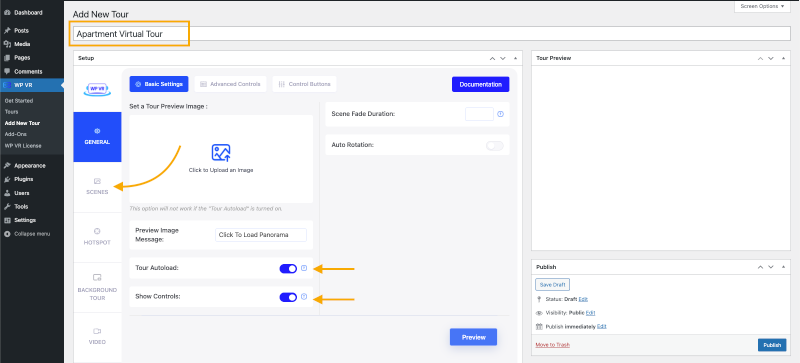Toggle the Tour Autoload switch
This screenshot has height=363, width=800.
pyautogui.click(x=288, y=269)
